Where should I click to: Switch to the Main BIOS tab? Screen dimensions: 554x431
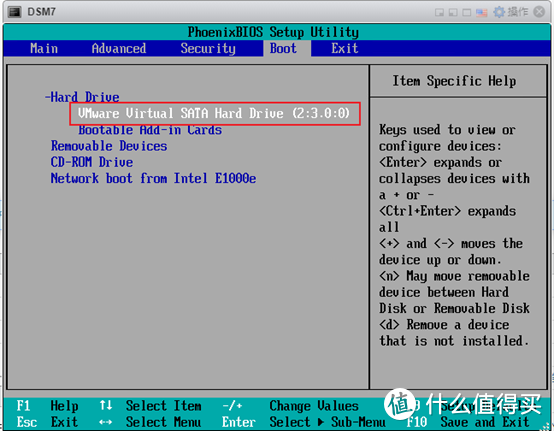(x=44, y=48)
